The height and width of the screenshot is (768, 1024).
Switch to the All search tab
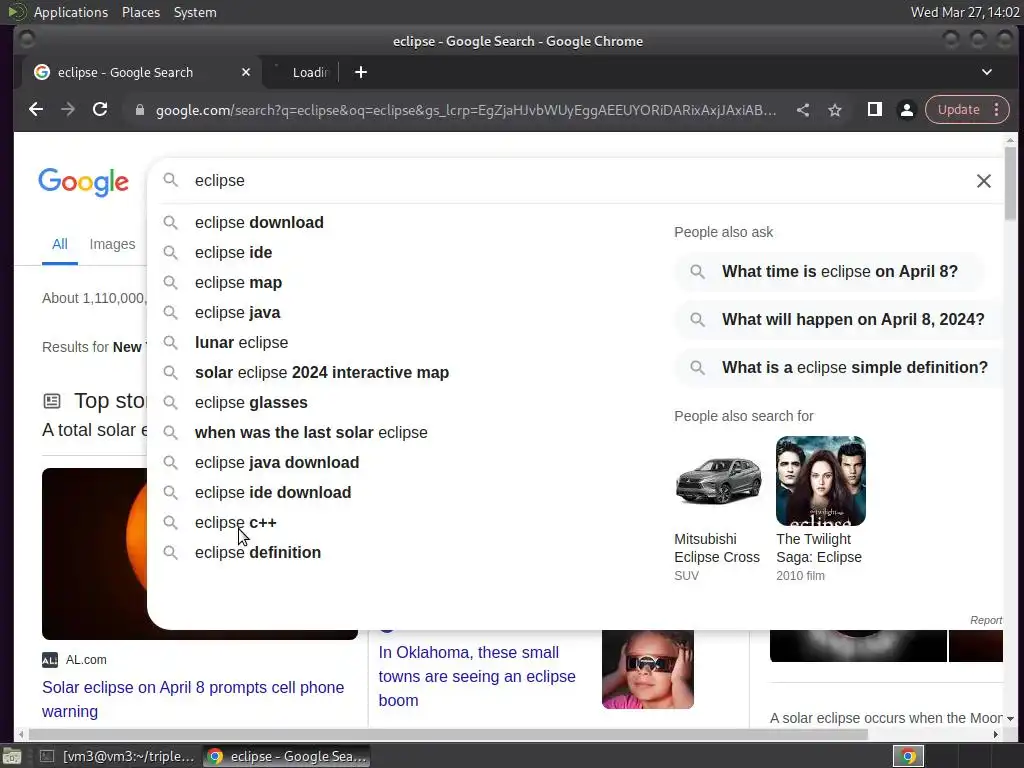tap(59, 245)
